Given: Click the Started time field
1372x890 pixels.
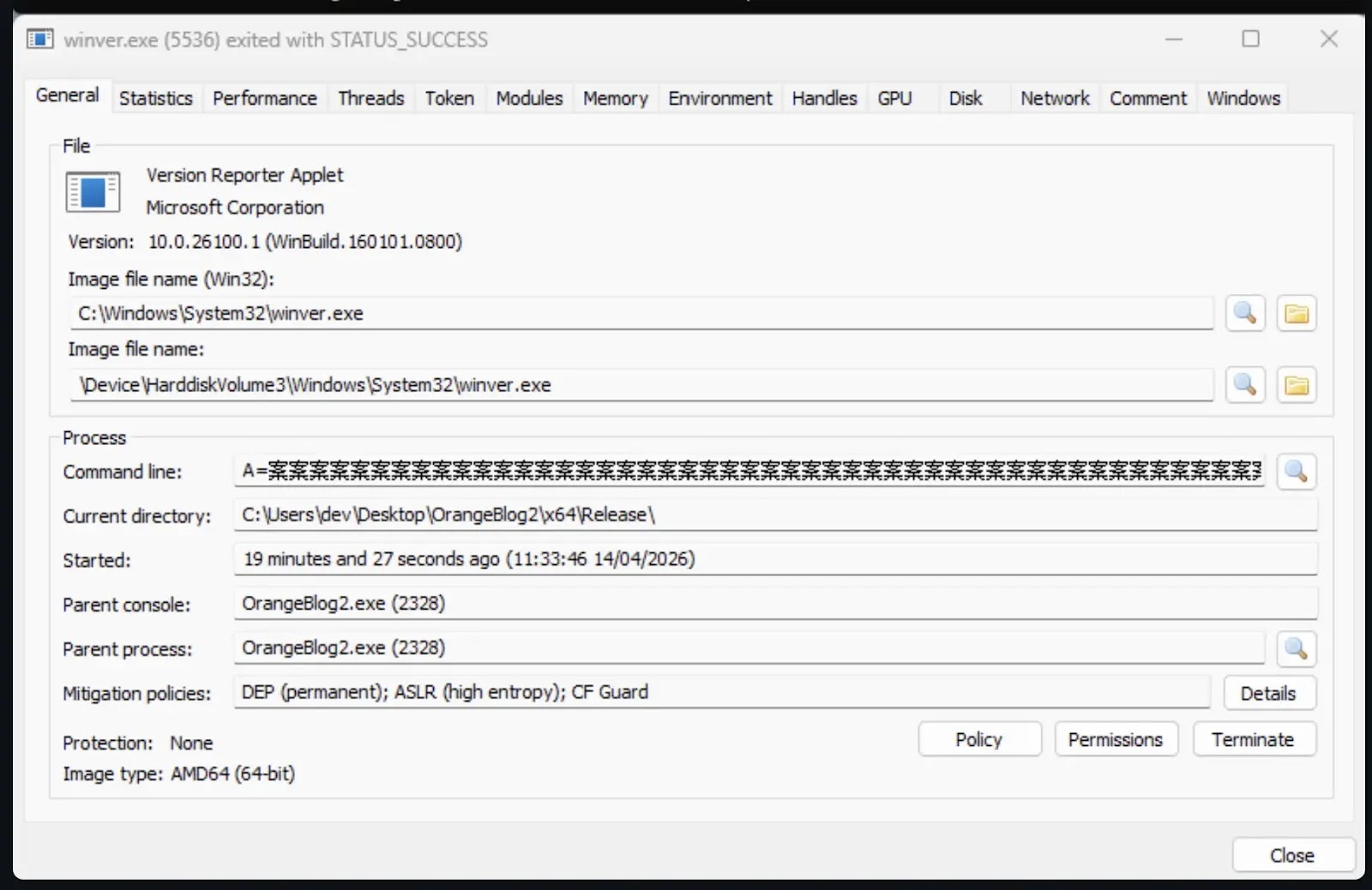Looking at the screenshot, I should pos(775,560).
